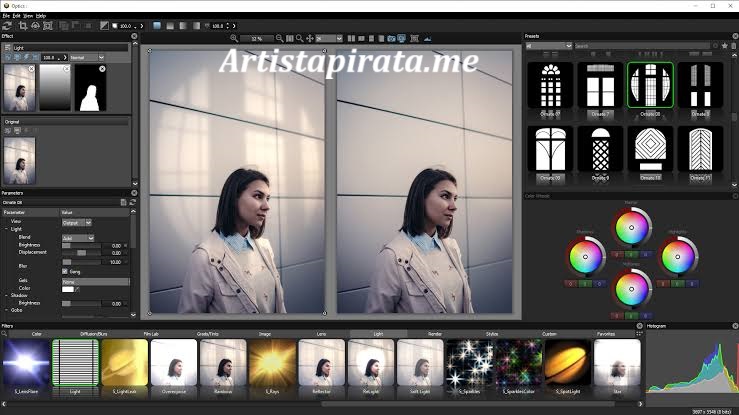
Task: Click the Presets favorites star icon
Action: click(725, 46)
